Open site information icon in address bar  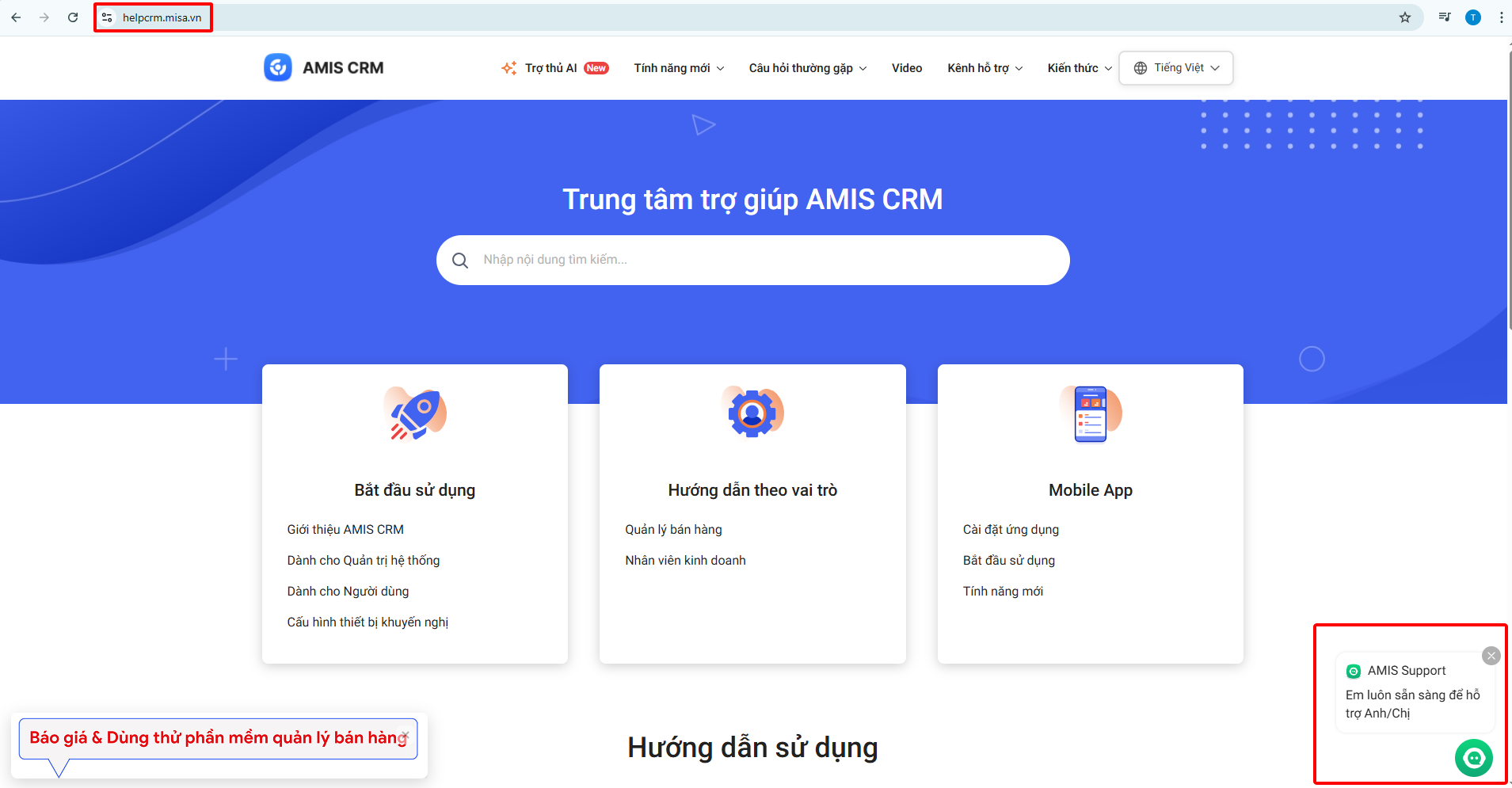(x=107, y=17)
